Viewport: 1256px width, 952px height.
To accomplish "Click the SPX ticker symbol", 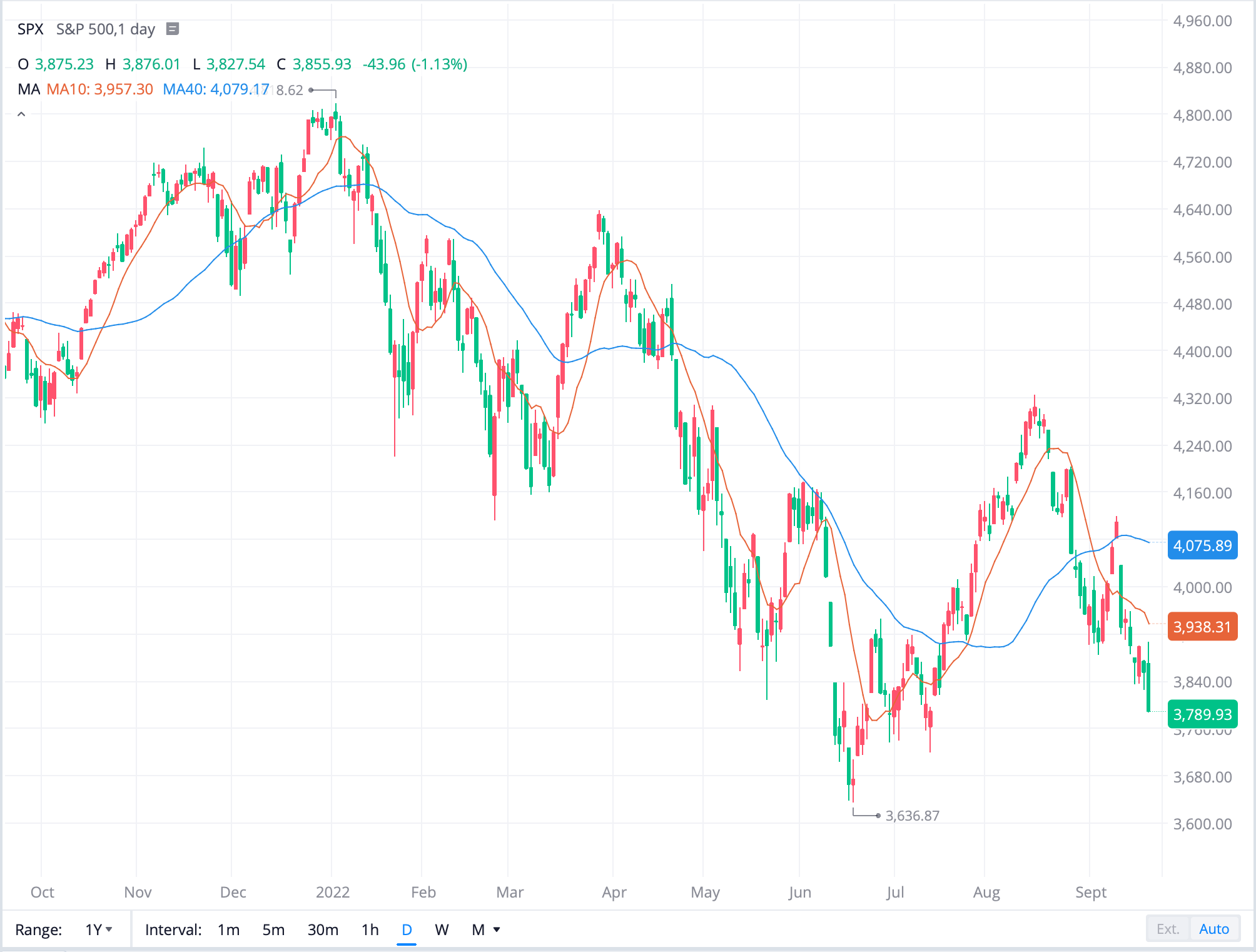I will click(30, 29).
